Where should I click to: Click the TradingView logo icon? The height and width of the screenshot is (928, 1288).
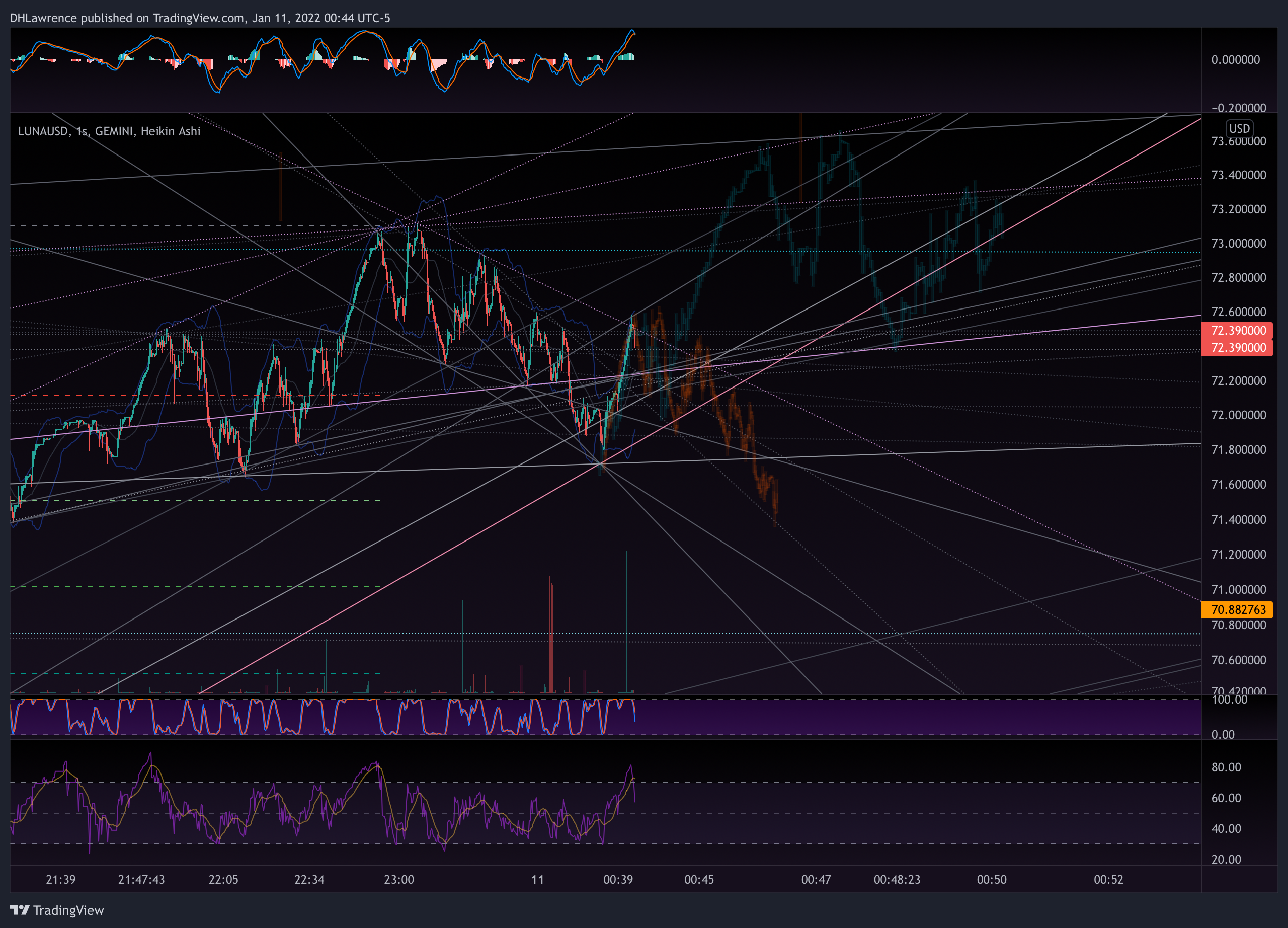coord(20,910)
